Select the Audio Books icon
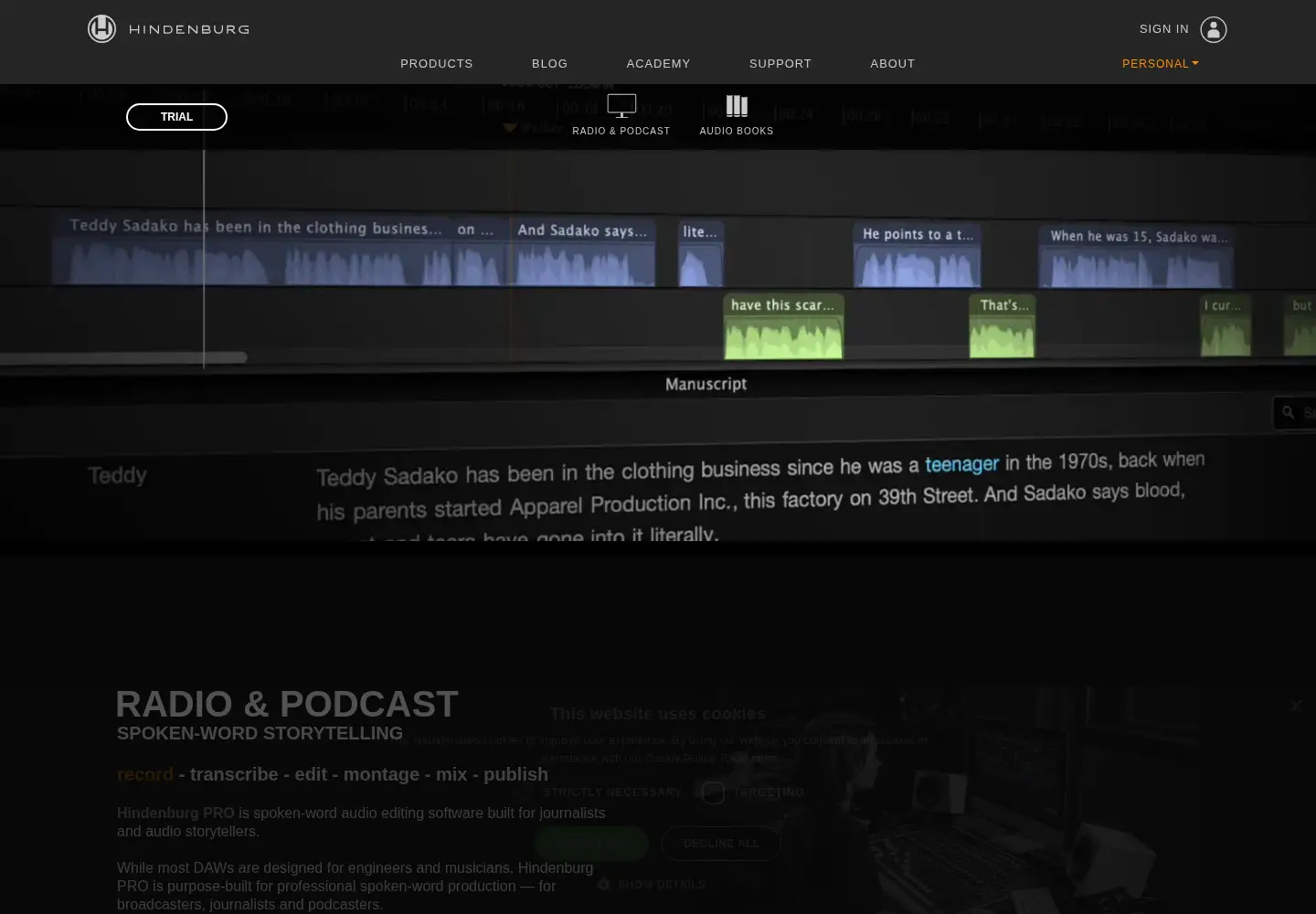This screenshot has width=1316, height=914. (x=737, y=106)
